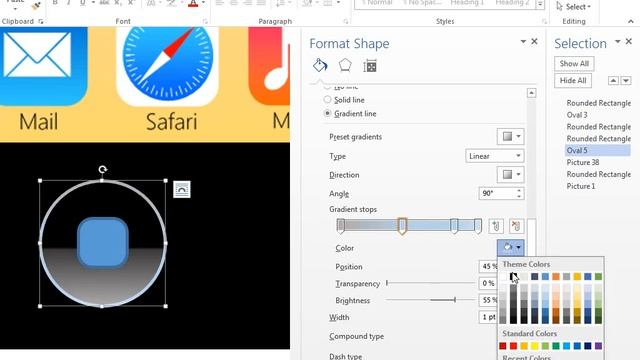The width and height of the screenshot is (640, 360).
Task: Choose the Gradient line option
Action: pyautogui.click(x=327, y=113)
